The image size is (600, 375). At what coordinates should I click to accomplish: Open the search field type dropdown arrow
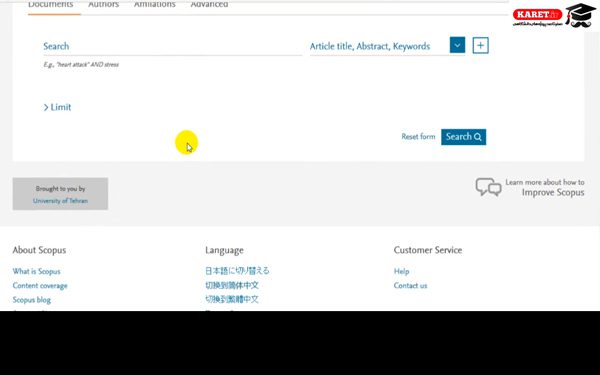(x=457, y=45)
